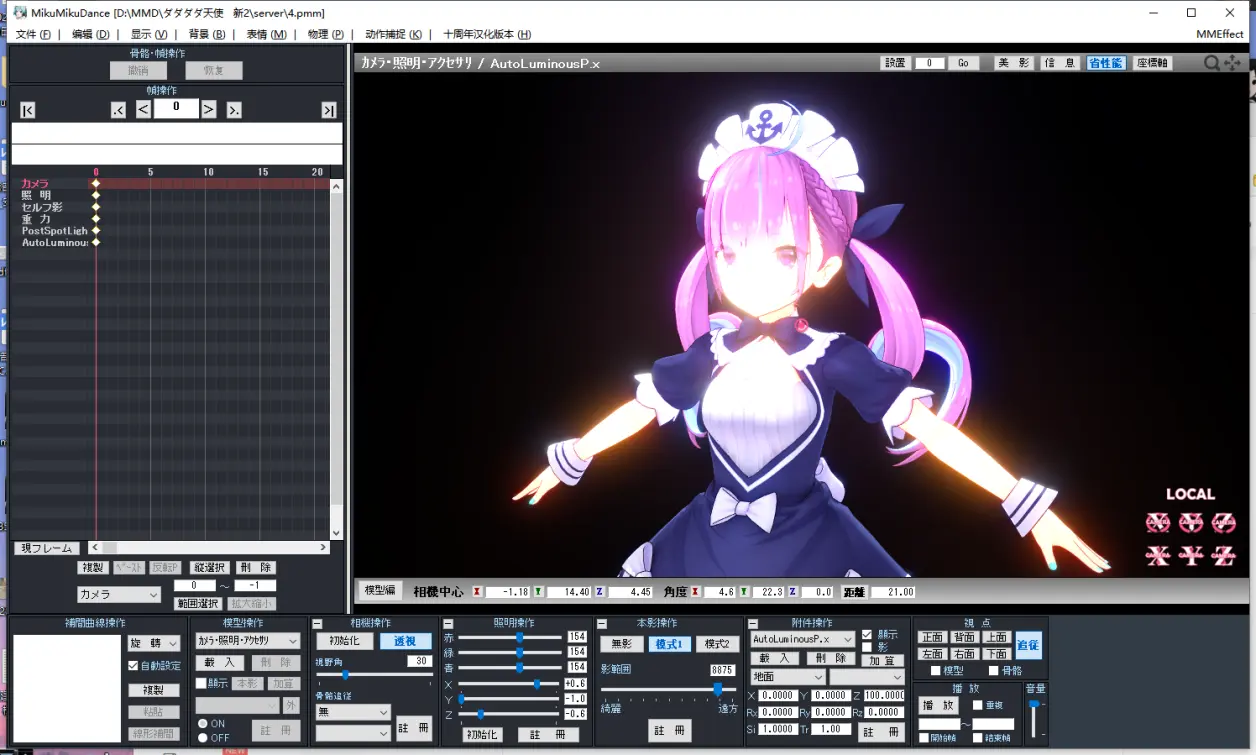
Task: Adjust the 影範囲 shadow range slider
Action: click(x=669, y=689)
